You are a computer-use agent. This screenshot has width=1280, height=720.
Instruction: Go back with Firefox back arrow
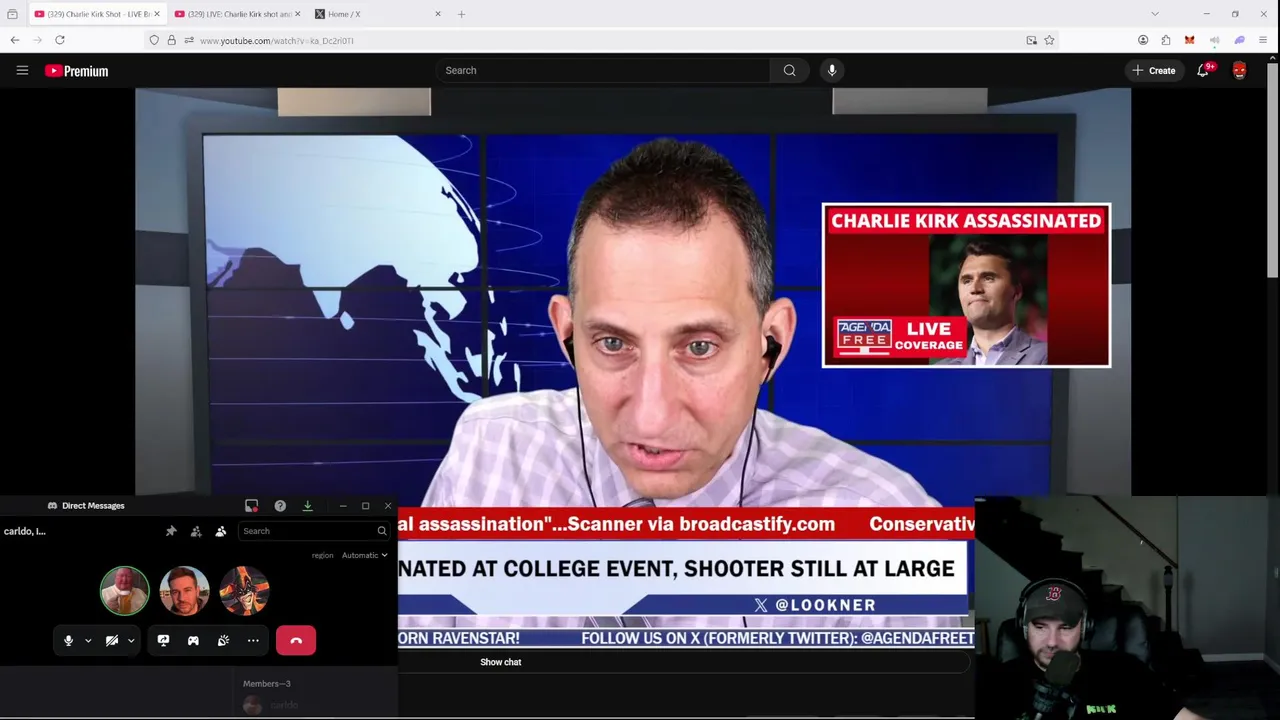tap(14, 40)
